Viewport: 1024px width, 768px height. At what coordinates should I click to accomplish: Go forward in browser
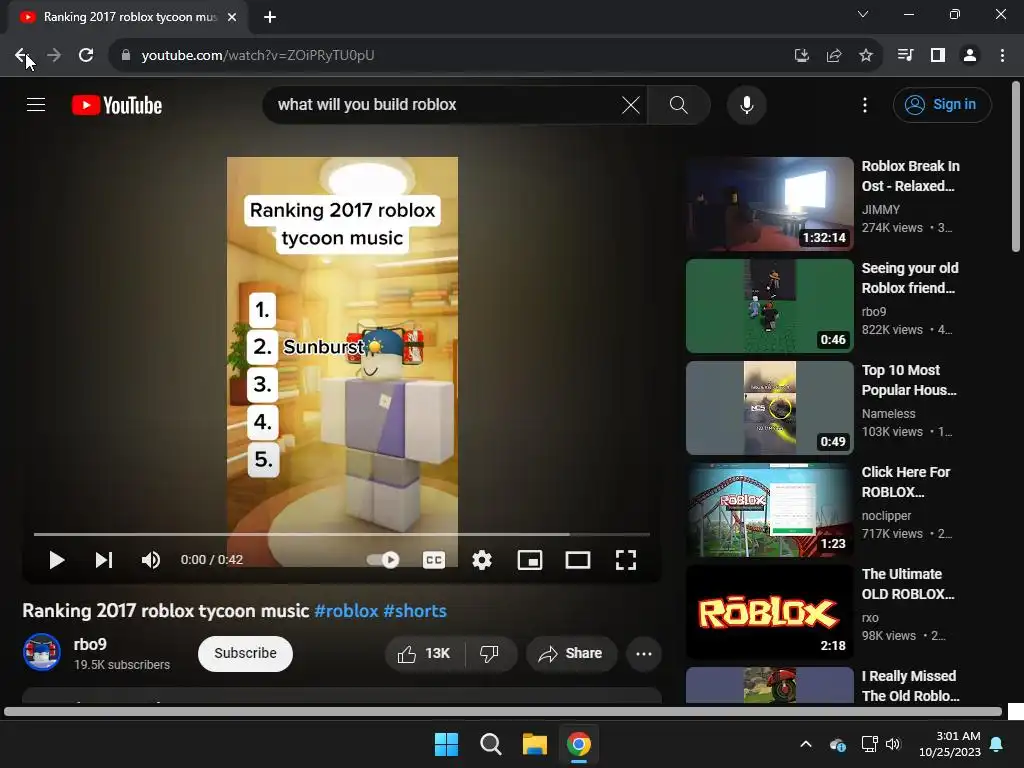pos(54,55)
